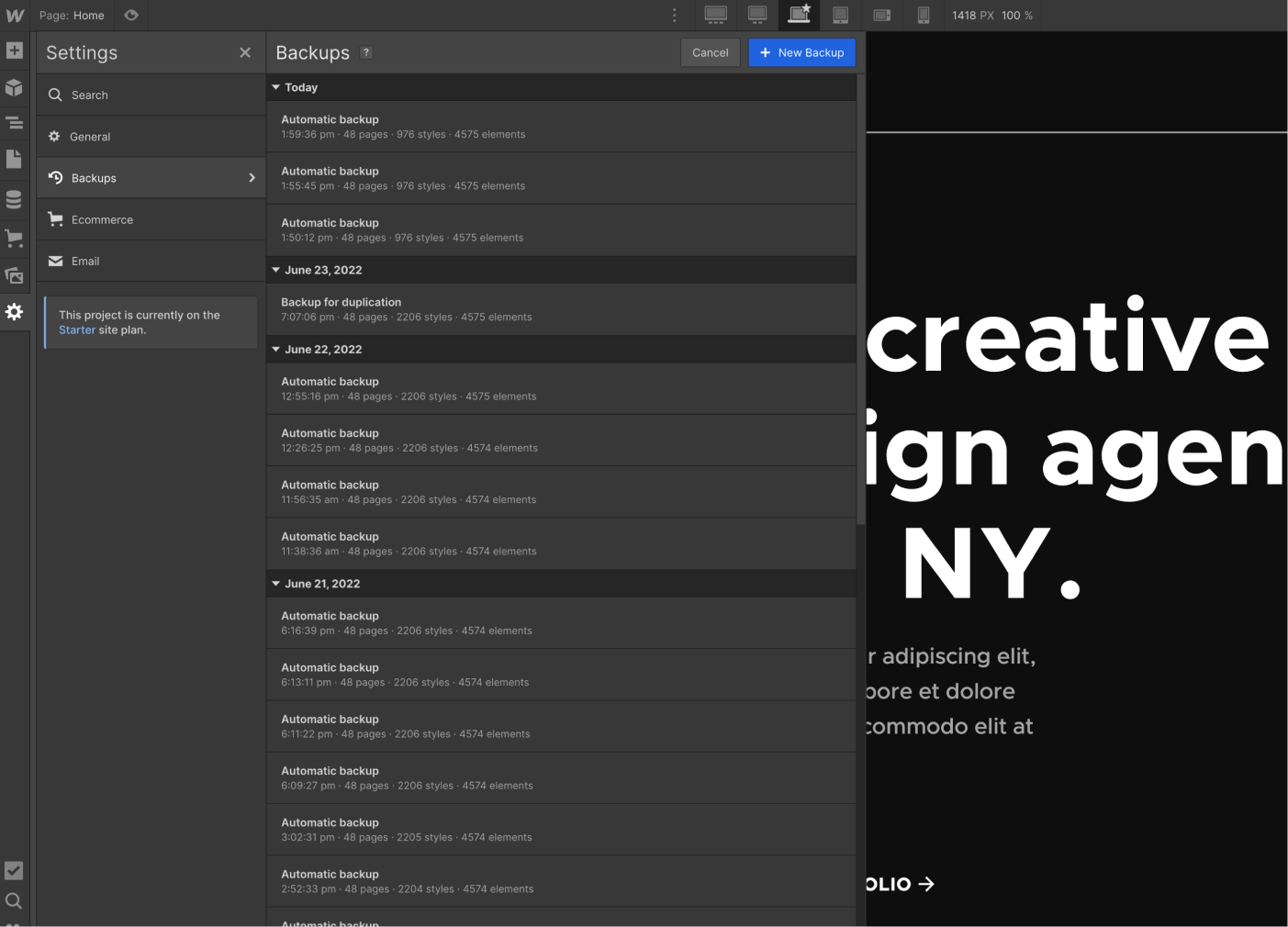The image size is (1288, 927).
Task: Collapse the June 22, 2022 group
Action: 275,349
